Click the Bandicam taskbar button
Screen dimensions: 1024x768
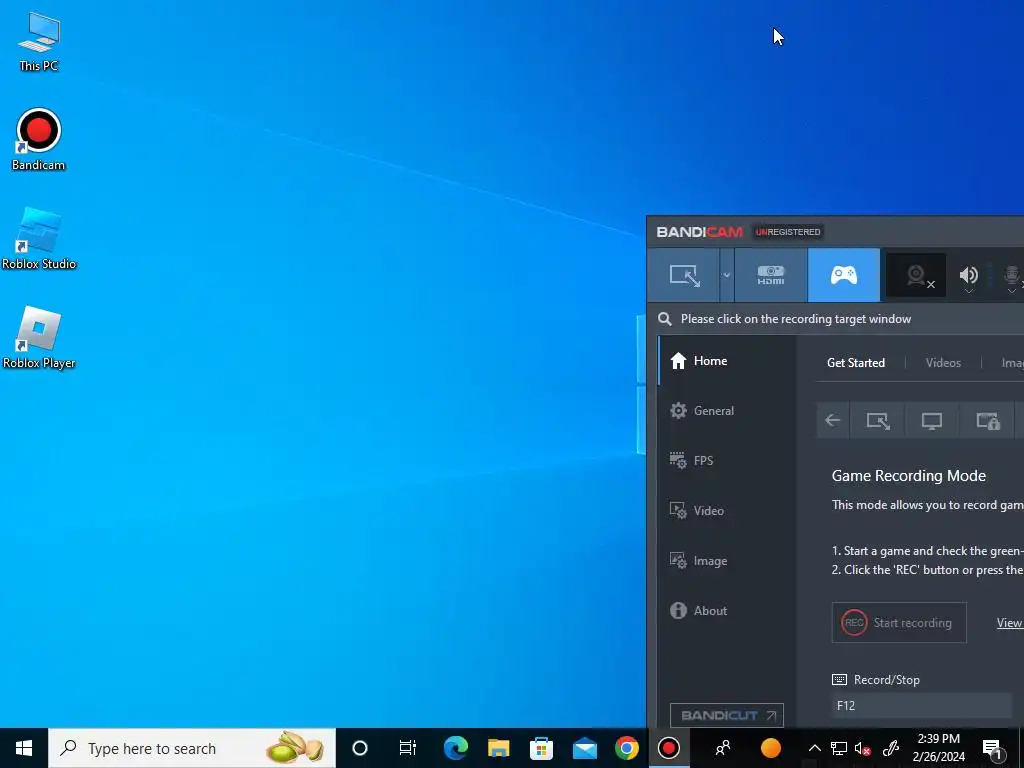[x=669, y=748]
